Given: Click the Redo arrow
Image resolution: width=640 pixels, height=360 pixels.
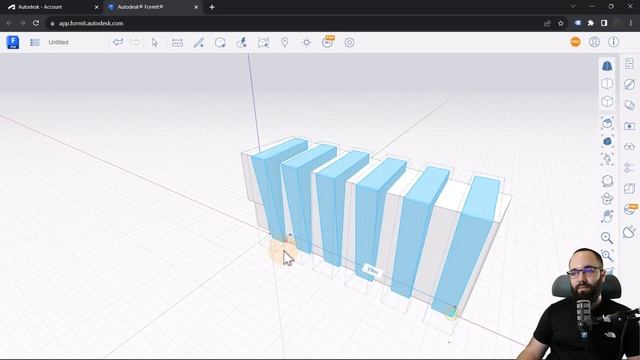Looking at the screenshot, I should pos(134,42).
